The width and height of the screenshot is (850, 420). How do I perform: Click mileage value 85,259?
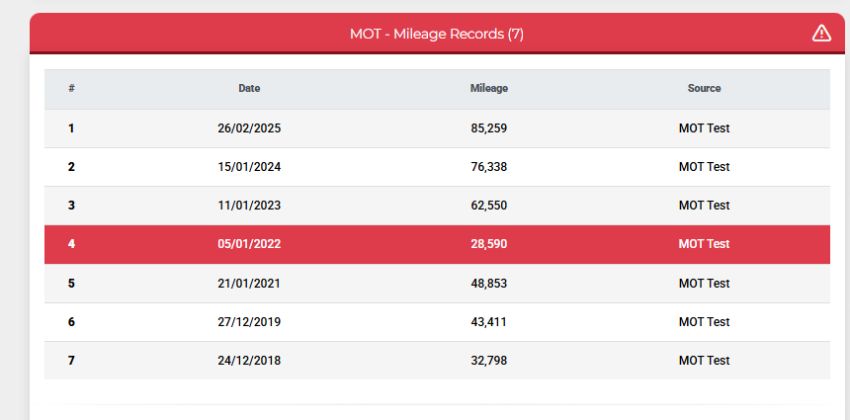point(489,128)
